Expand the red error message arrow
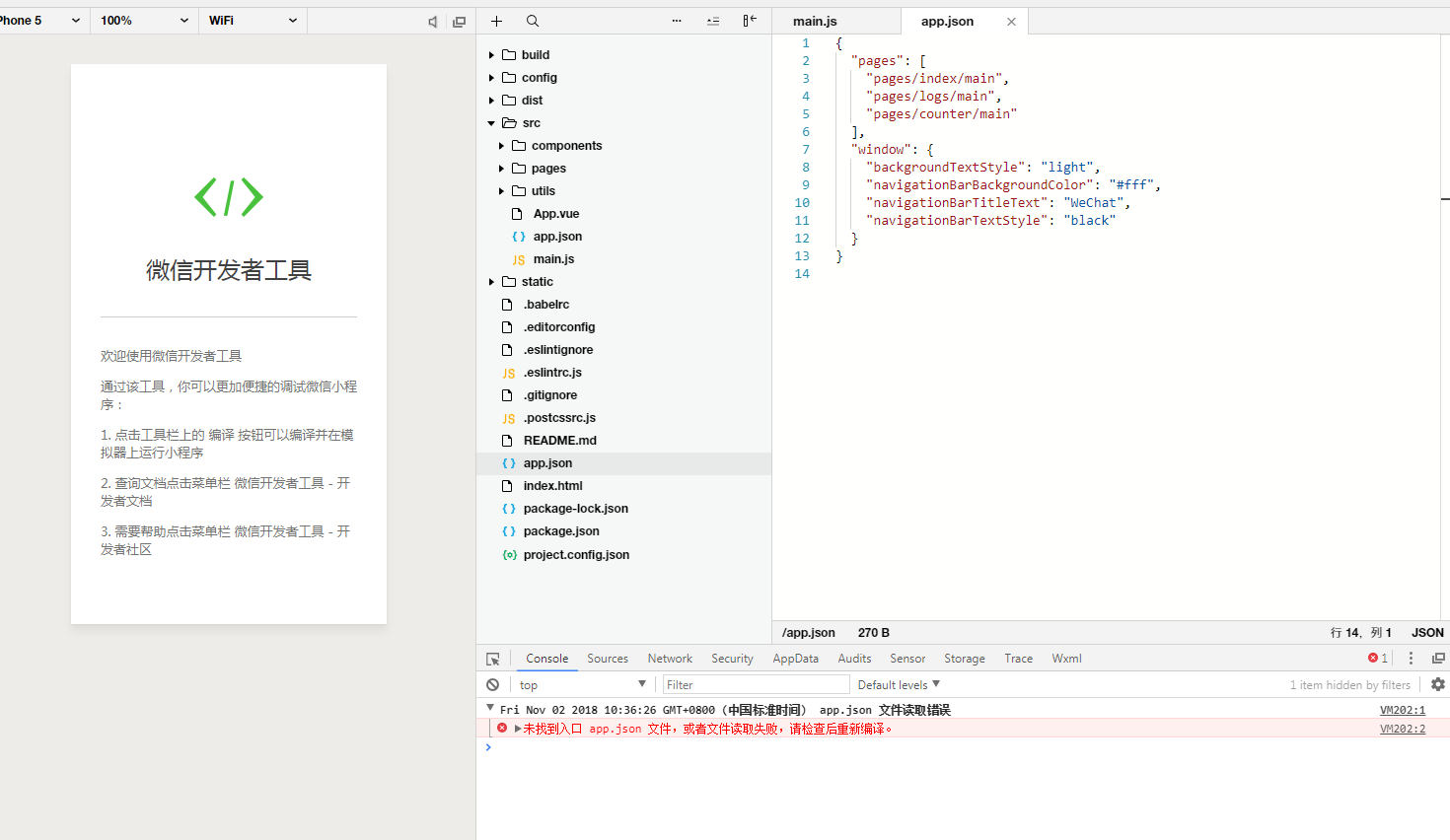The image size is (1450, 840). 518,729
